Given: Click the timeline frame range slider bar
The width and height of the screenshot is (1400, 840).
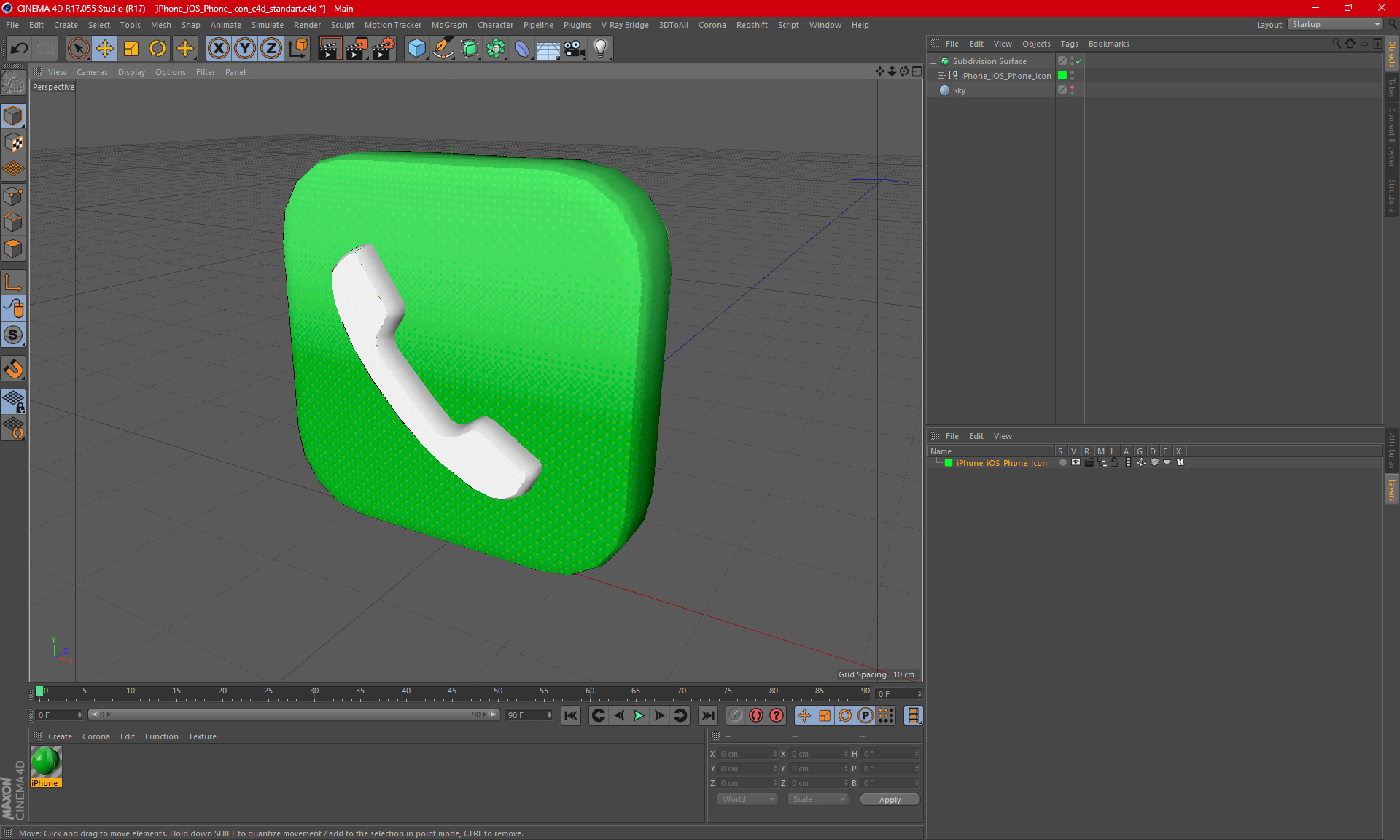Looking at the screenshot, I should pos(295,715).
